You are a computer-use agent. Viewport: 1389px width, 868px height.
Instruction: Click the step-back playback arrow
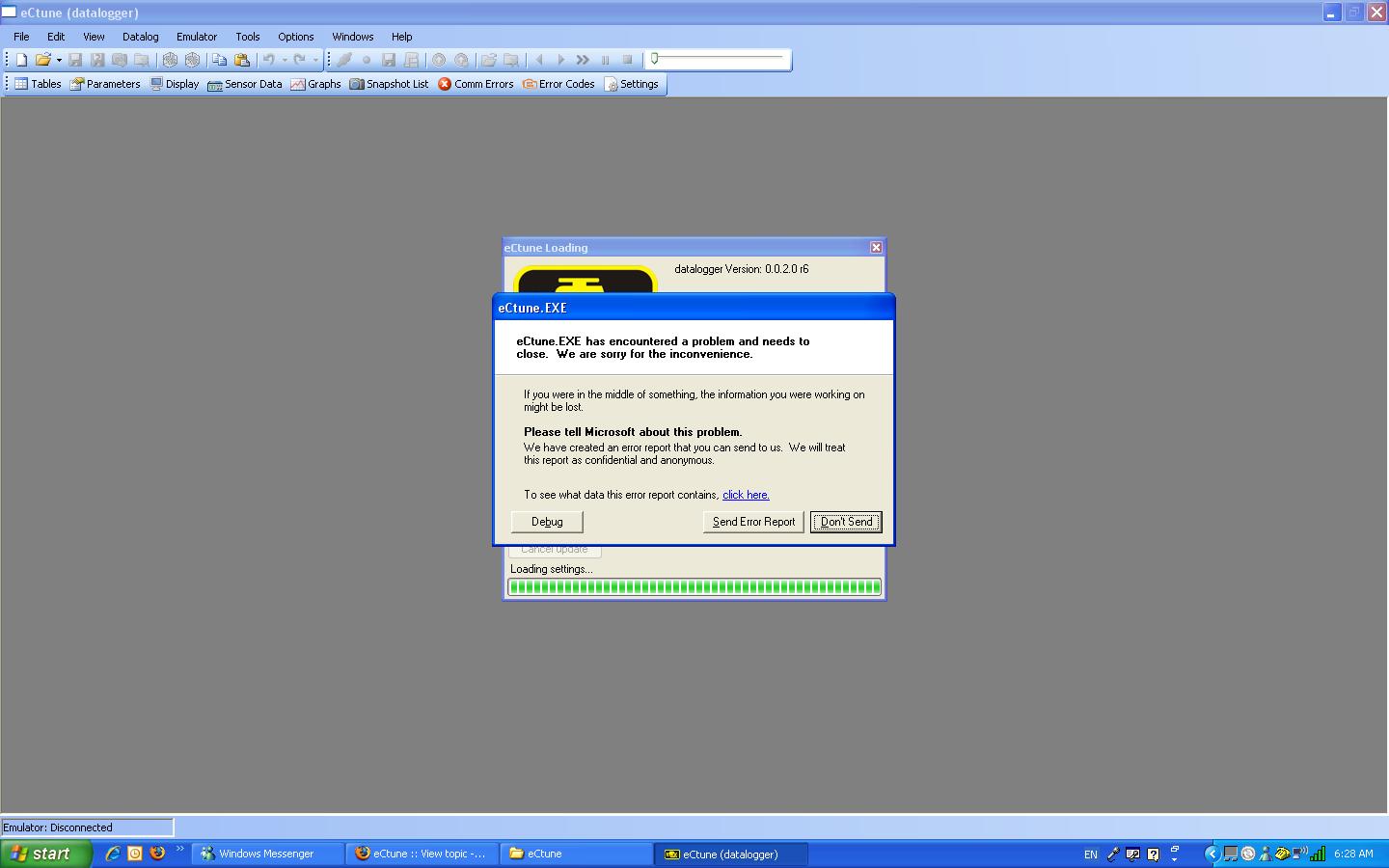[539, 60]
